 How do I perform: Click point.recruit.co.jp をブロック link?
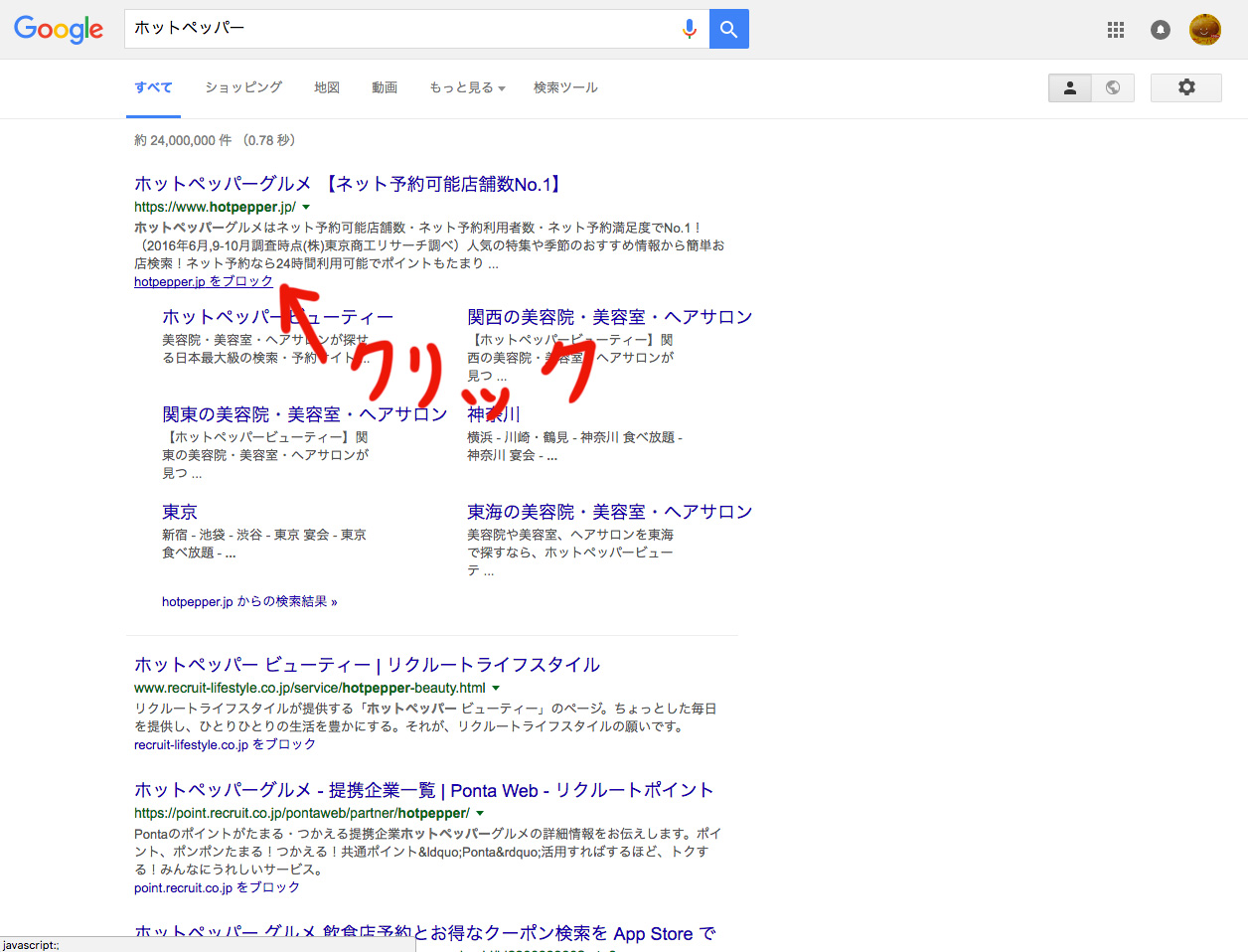tap(218, 887)
